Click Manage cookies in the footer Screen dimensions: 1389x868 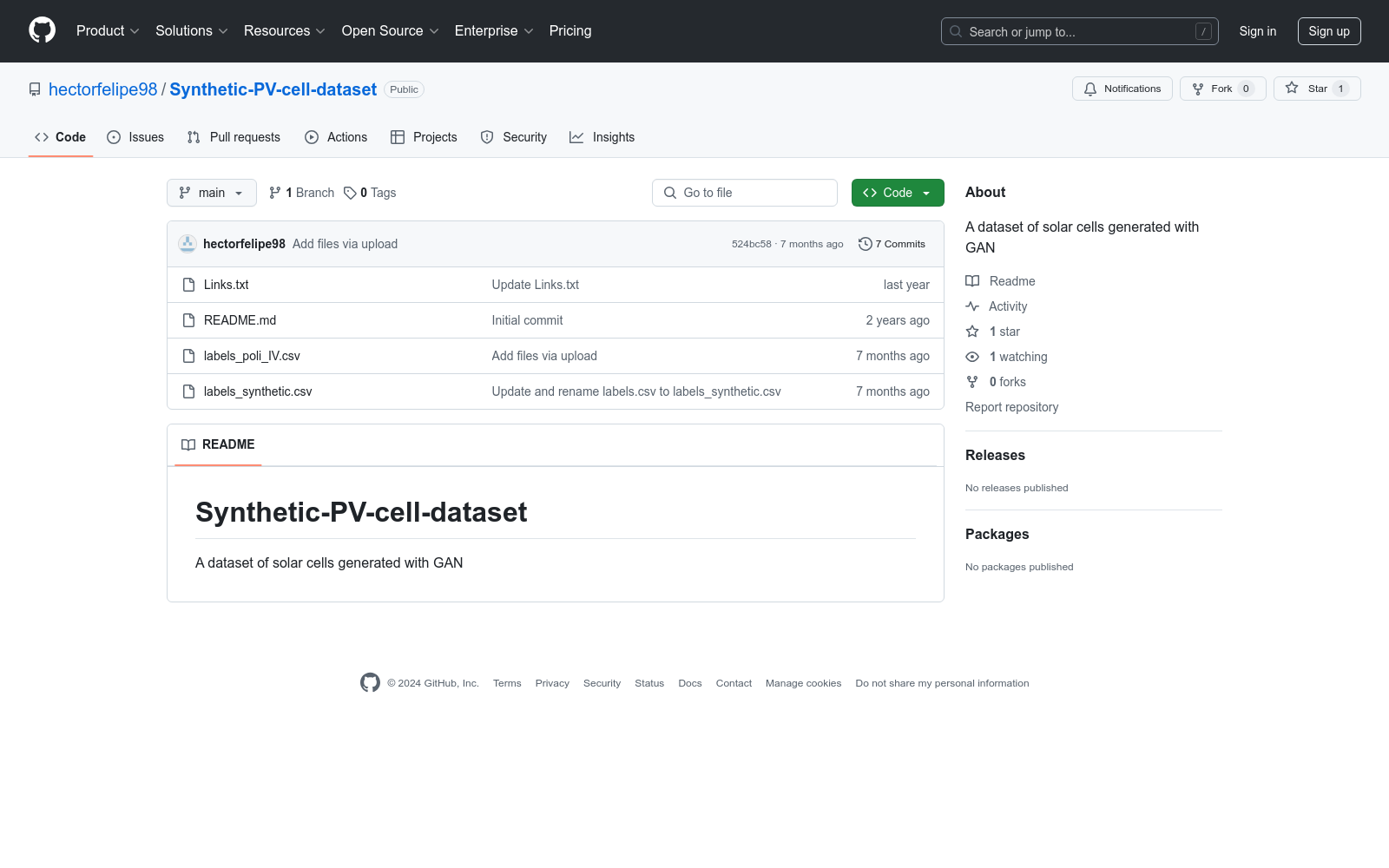point(804,683)
